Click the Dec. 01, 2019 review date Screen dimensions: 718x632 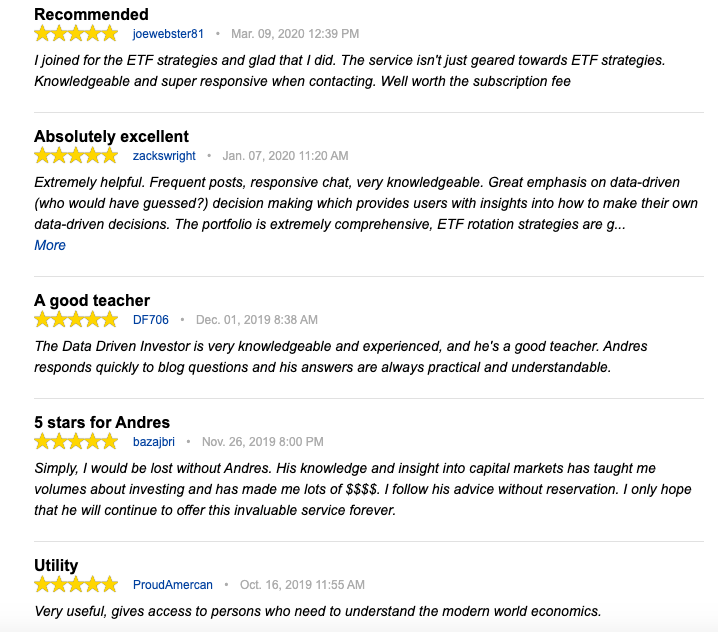[257, 320]
